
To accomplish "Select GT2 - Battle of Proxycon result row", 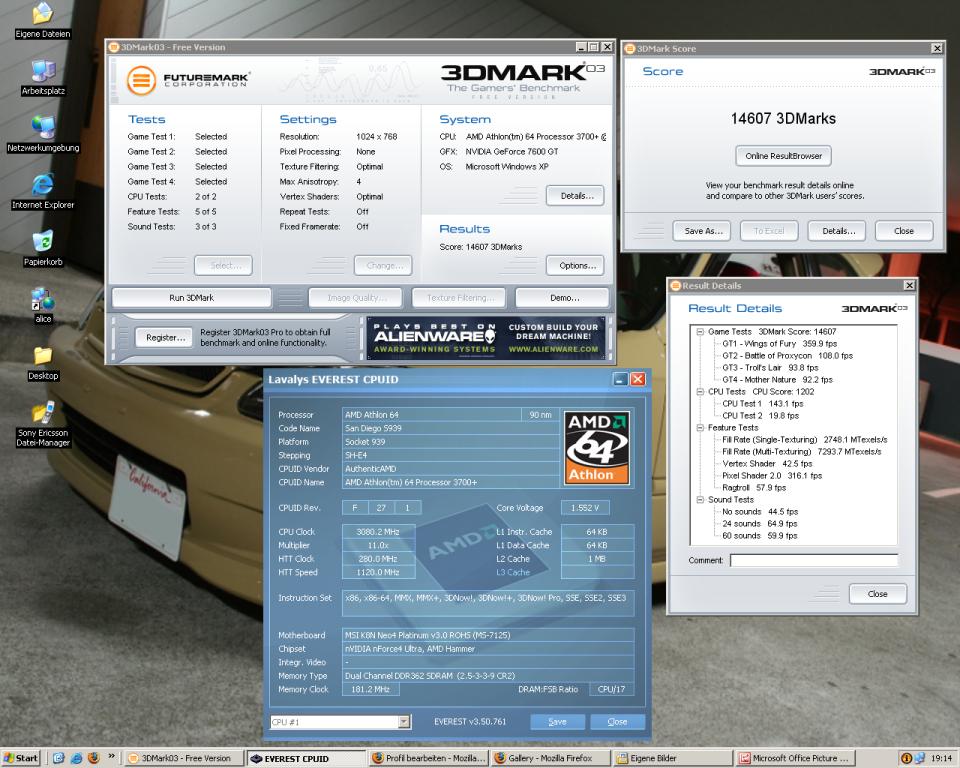I will click(x=787, y=355).
